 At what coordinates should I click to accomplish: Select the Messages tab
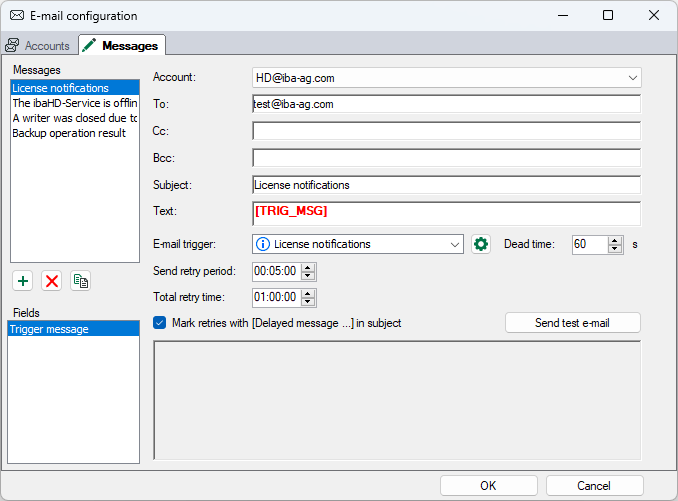122,46
